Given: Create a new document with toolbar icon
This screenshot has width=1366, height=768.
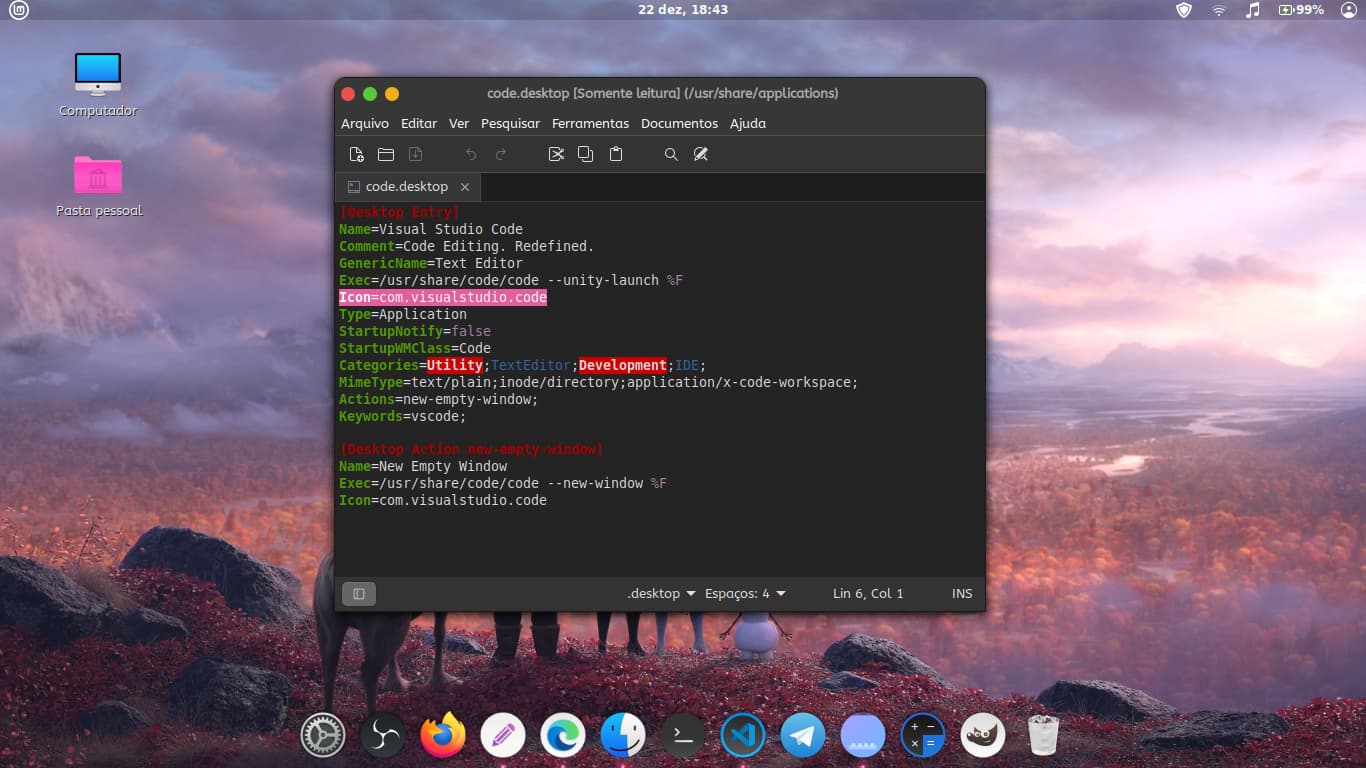Looking at the screenshot, I should [356, 154].
